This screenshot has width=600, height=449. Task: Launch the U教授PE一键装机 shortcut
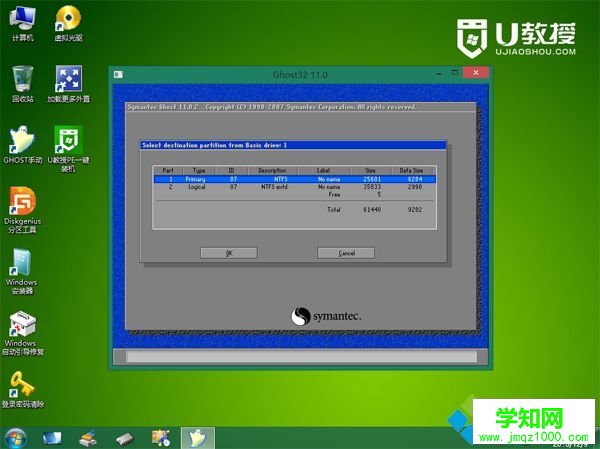68,149
